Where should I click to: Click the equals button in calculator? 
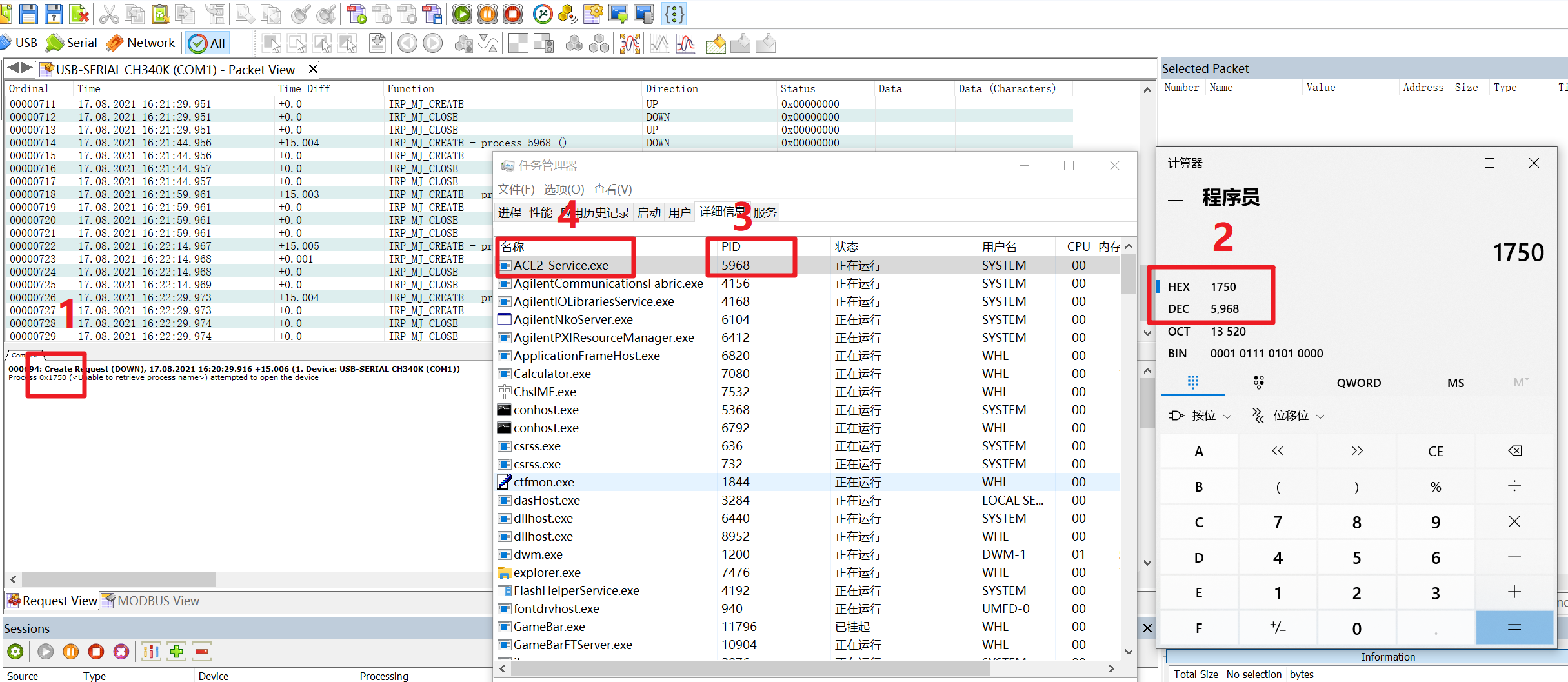coord(1514,628)
